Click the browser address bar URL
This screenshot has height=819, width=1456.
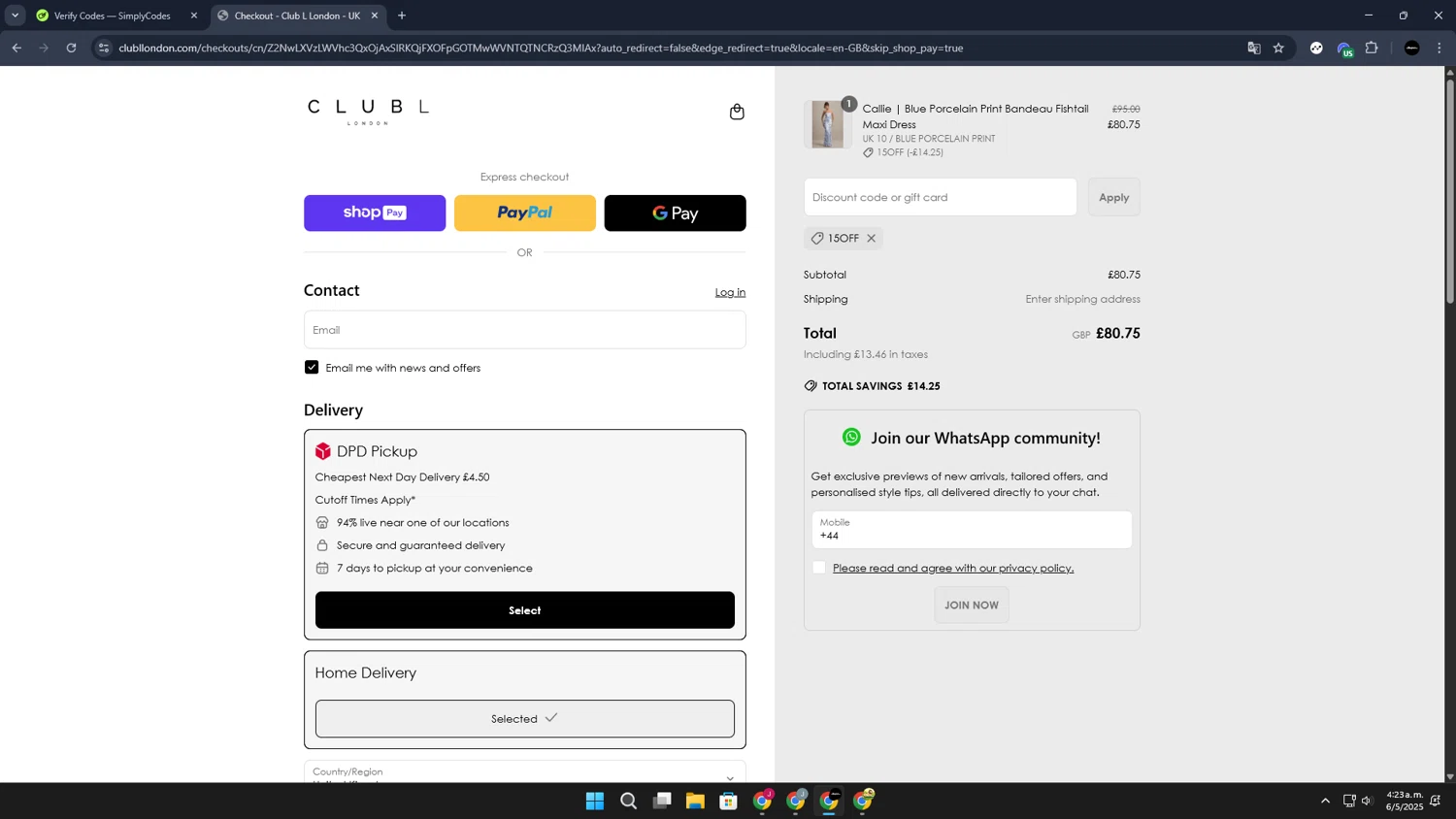coord(541,48)
